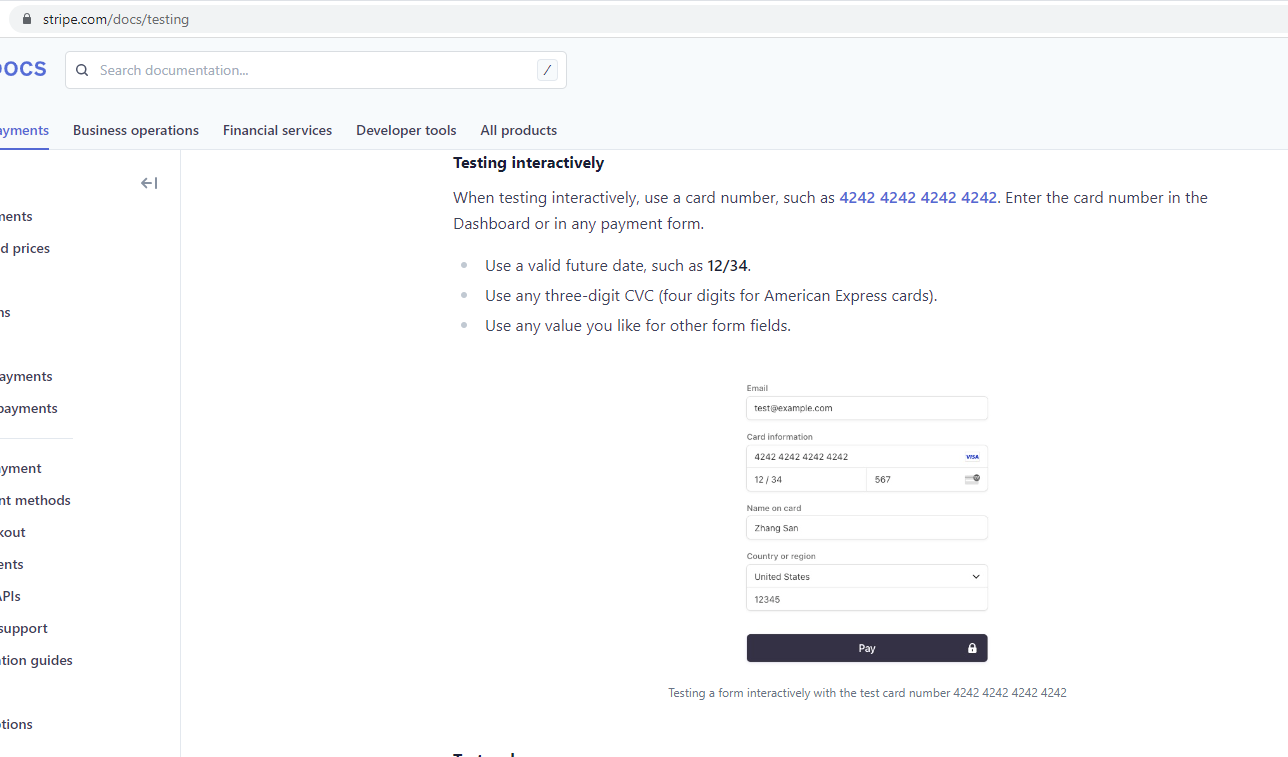Click the slash shortcut badge in search
Image resolution: width=1288 pixels, height=757 pixels.
(x=547, y=70)
